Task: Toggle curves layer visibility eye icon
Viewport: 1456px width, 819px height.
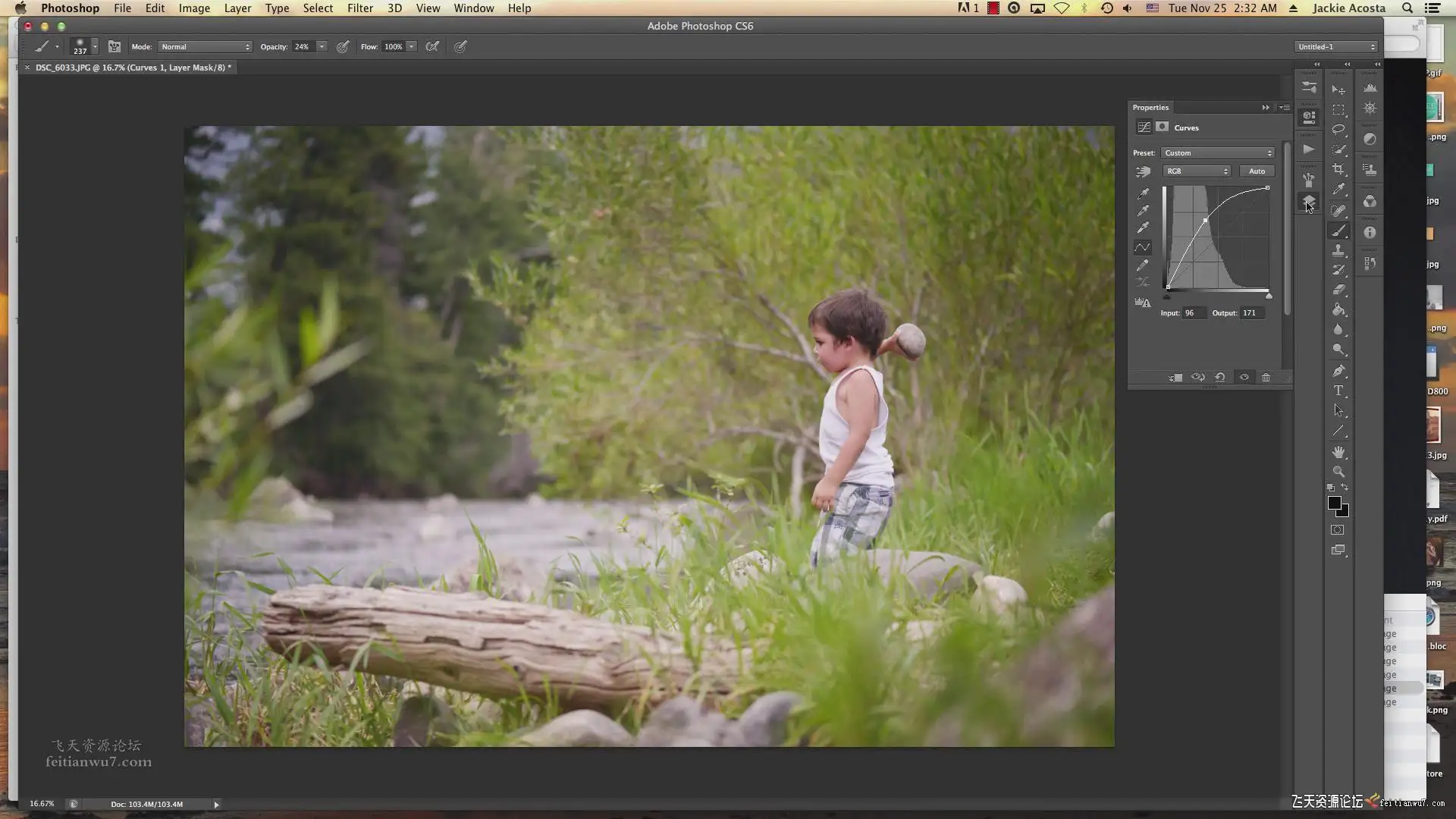Action: click(x=1244, y=378)
